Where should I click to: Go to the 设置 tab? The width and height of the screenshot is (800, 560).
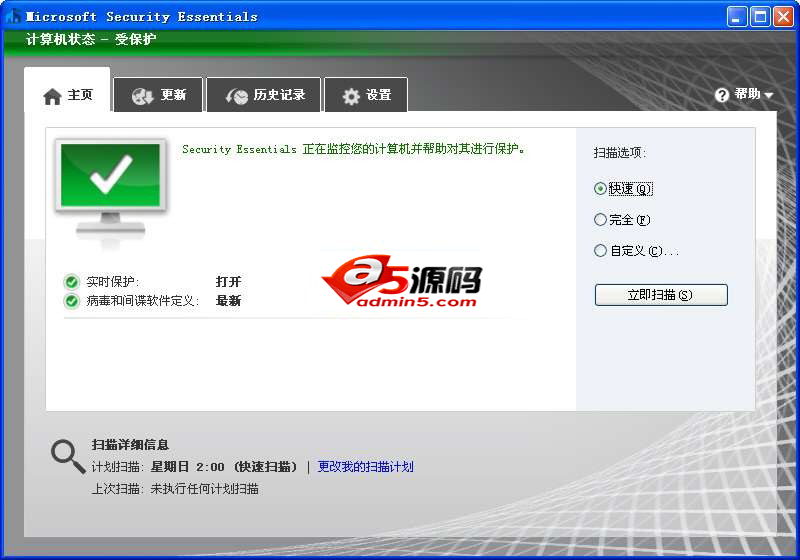point(366,94)
